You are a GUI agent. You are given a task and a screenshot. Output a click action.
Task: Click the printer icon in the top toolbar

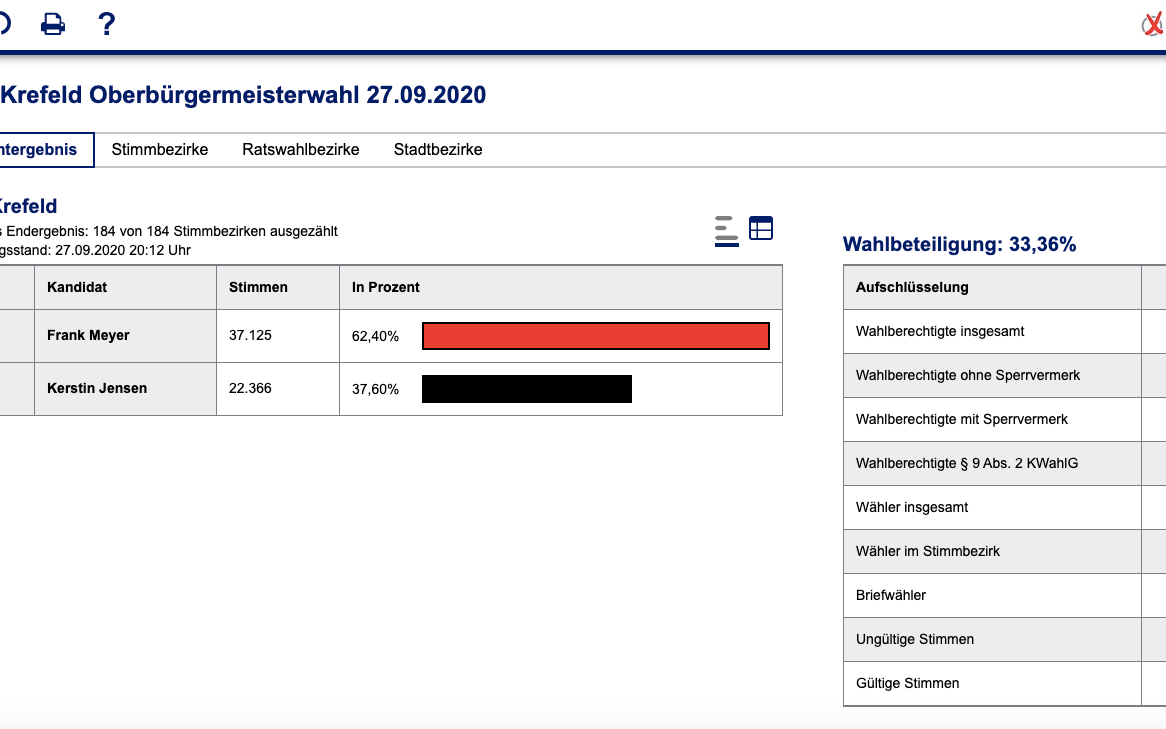[53, 24]
